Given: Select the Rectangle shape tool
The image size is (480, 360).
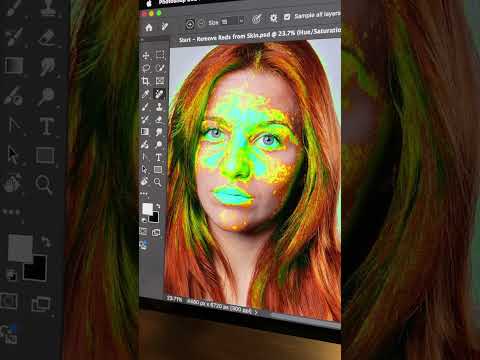Looking at the screenshot, I should 158,170.
